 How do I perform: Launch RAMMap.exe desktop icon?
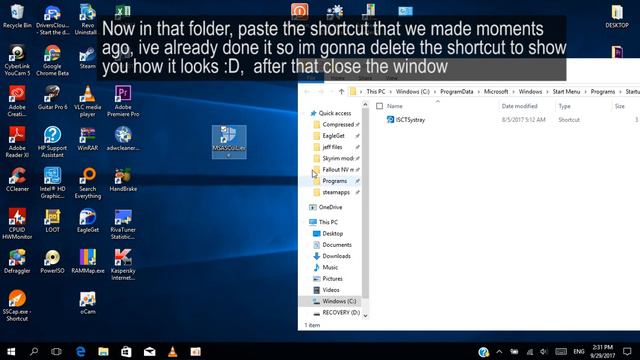(87, 261)
